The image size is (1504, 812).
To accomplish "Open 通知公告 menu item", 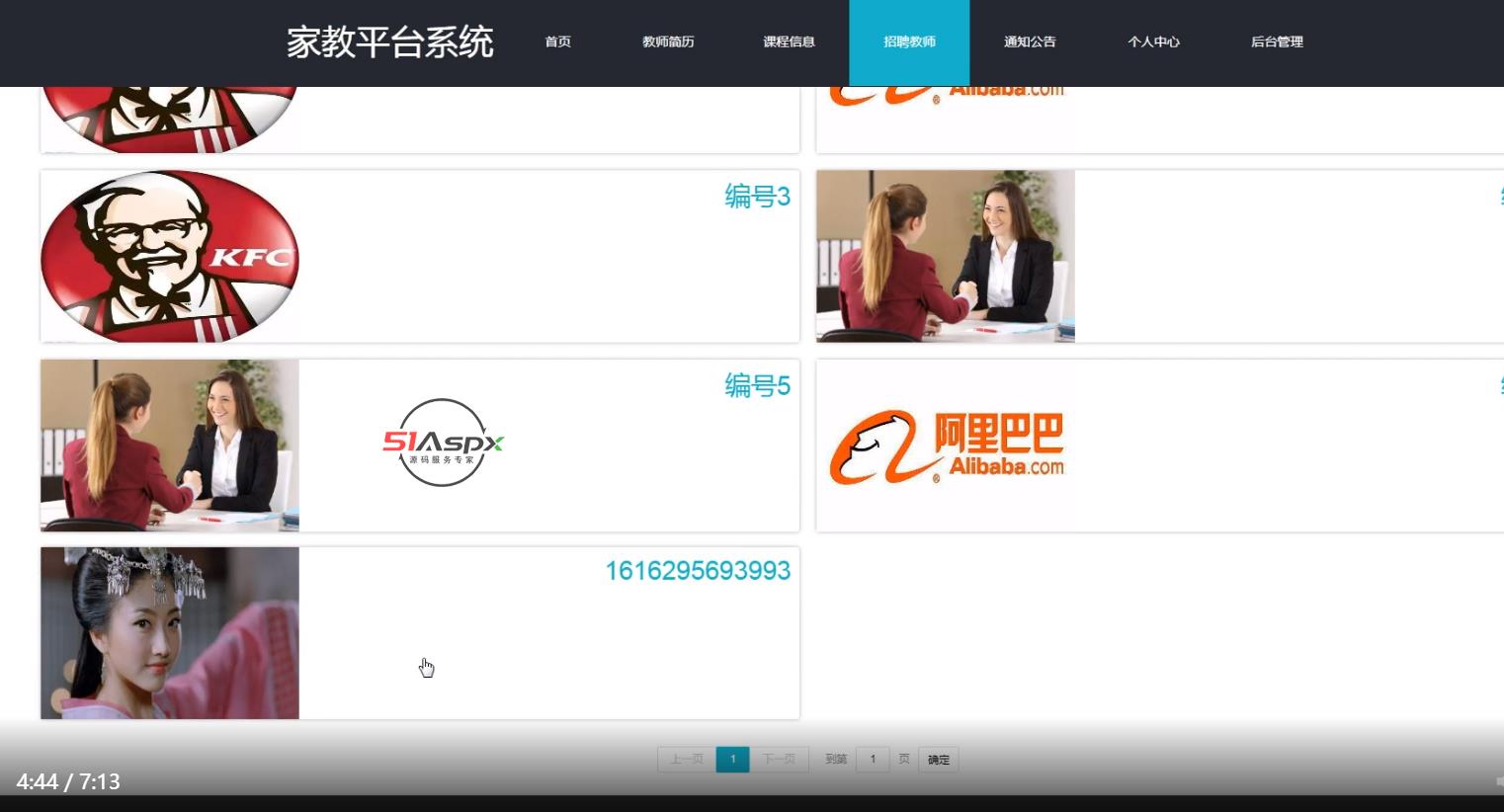I will pos(1030,41).
